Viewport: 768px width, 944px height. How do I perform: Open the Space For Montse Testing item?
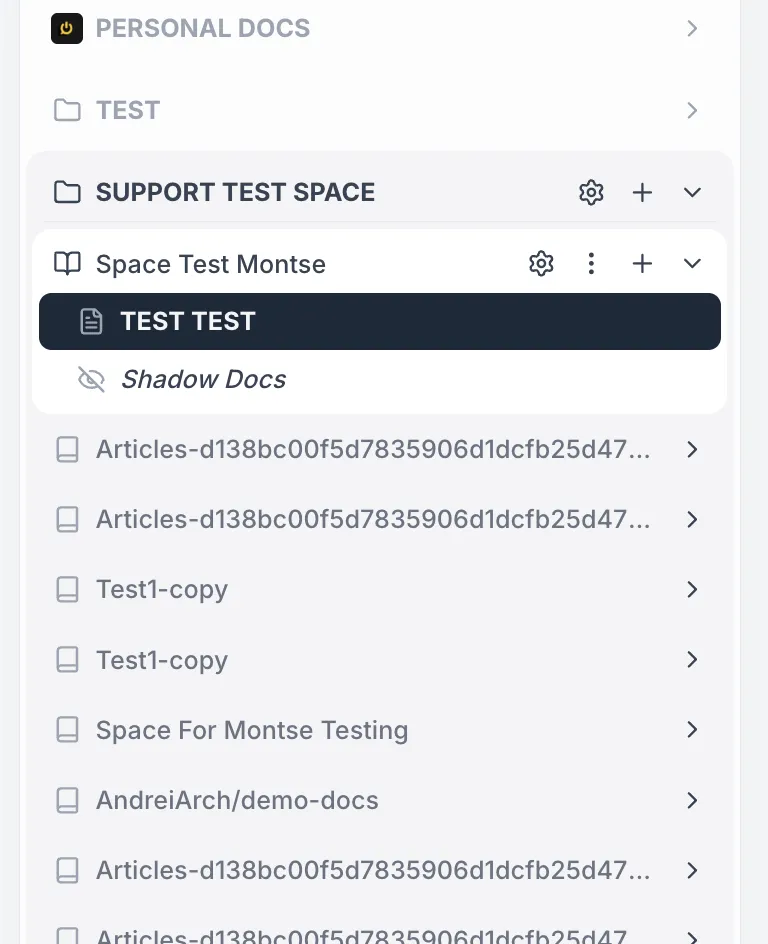point(380,730)
